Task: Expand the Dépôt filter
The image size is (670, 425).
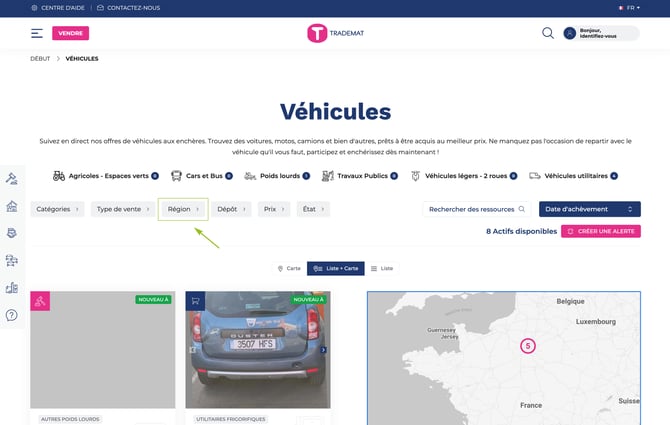Action: [231, 209]
